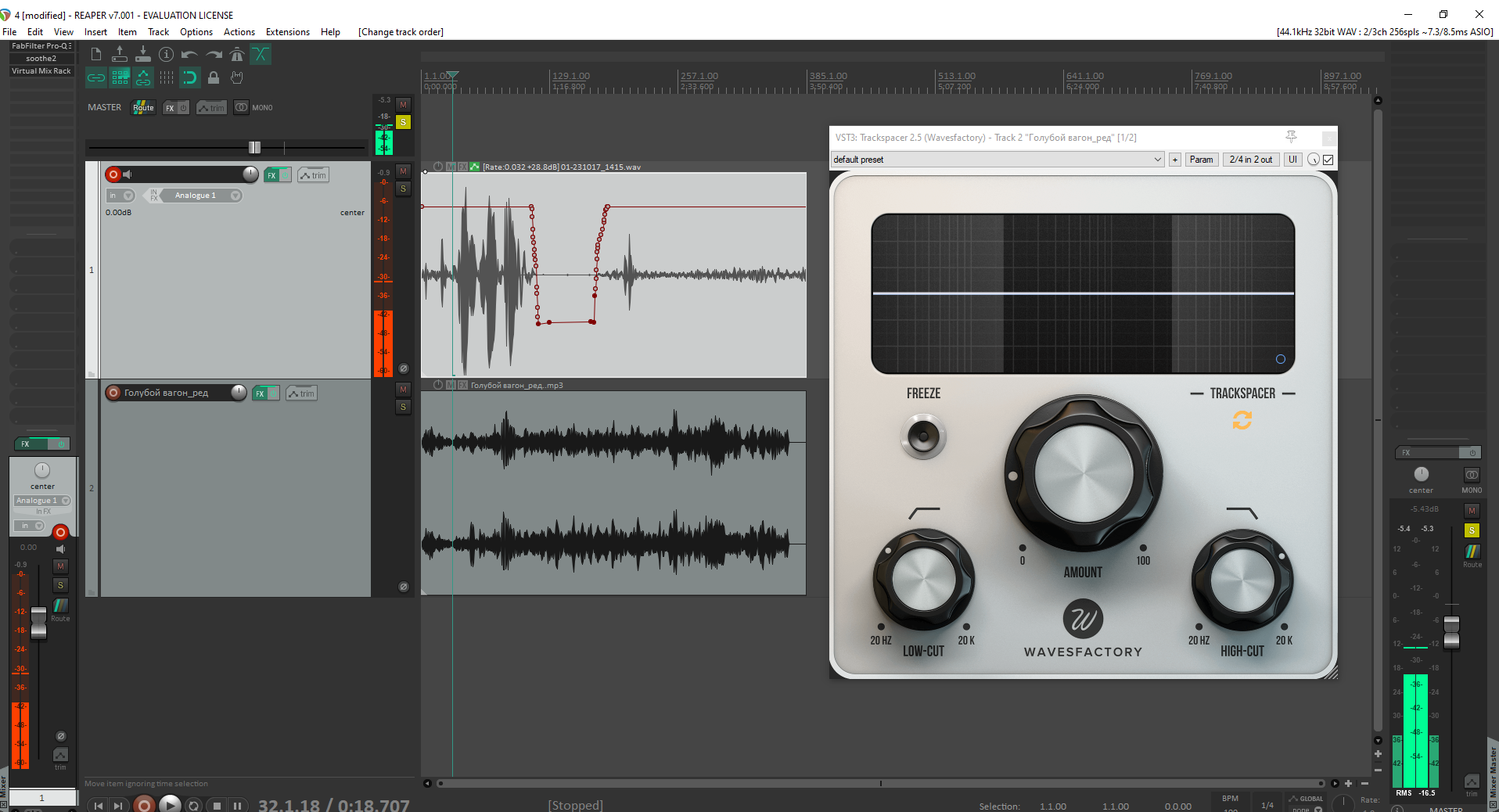1499x812 pixels.
Task: Mute track 1 with M button
Action: [x=403, y=171]
